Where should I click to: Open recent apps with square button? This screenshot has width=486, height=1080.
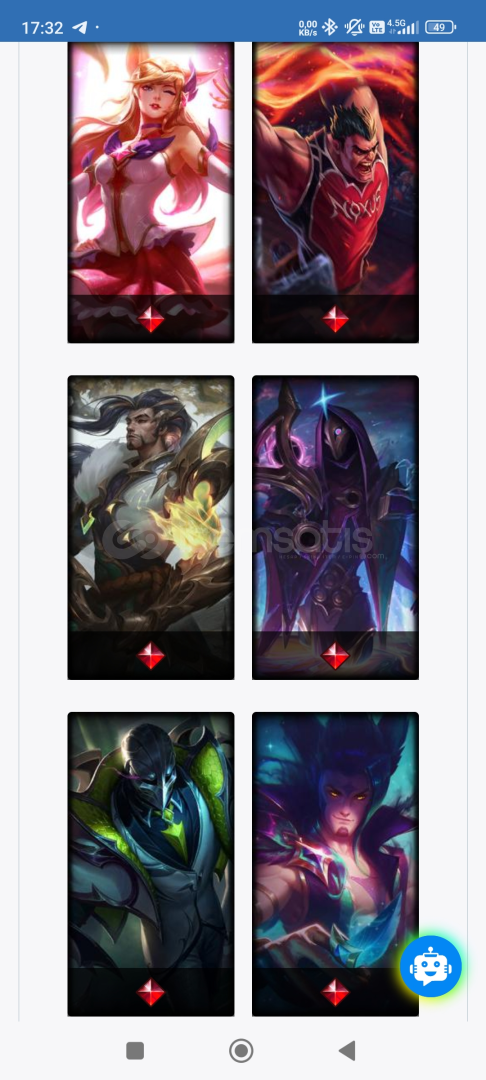[x=135, y=1050]
